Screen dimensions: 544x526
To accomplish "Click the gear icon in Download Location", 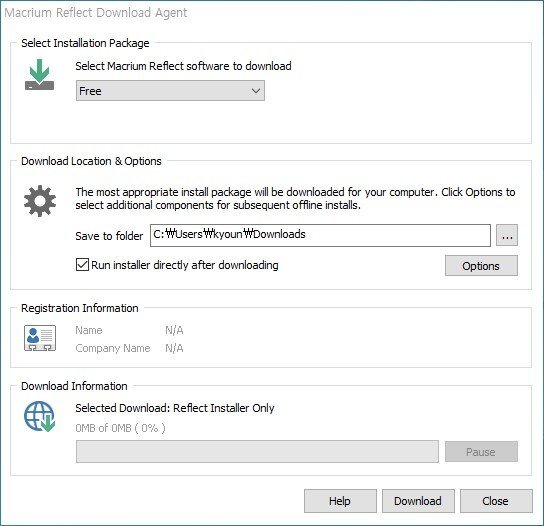I will [40, 201].
